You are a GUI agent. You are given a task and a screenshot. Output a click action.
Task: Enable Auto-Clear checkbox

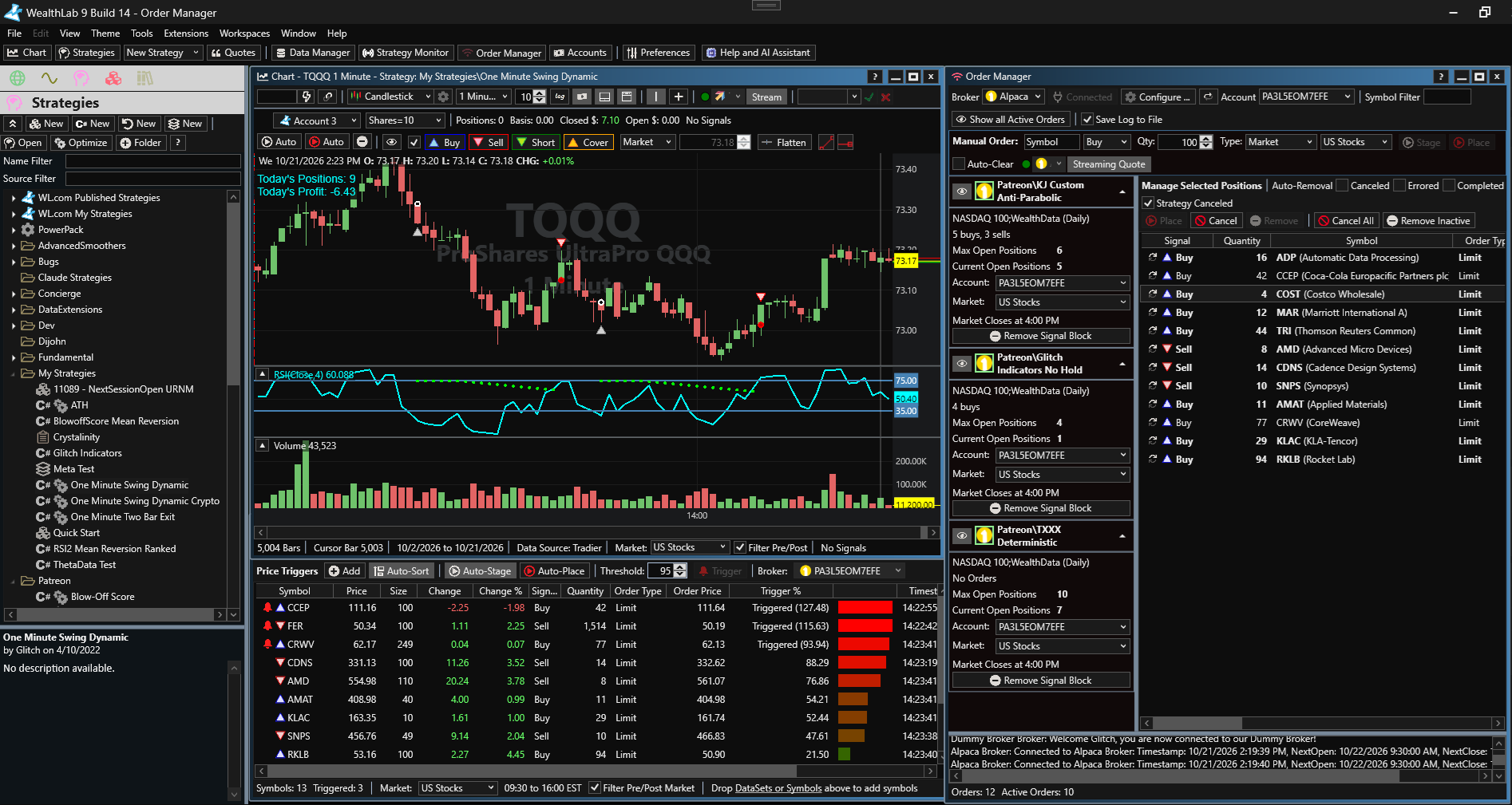pos(959,164)
